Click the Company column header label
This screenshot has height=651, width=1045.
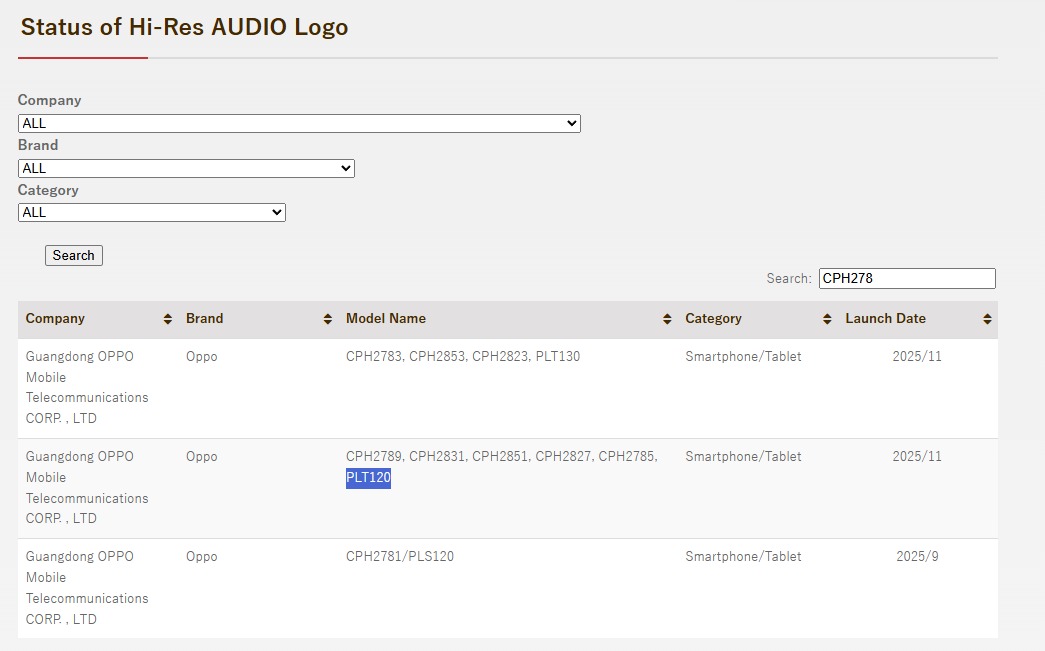pyautogui.click(x=55, y=319)
